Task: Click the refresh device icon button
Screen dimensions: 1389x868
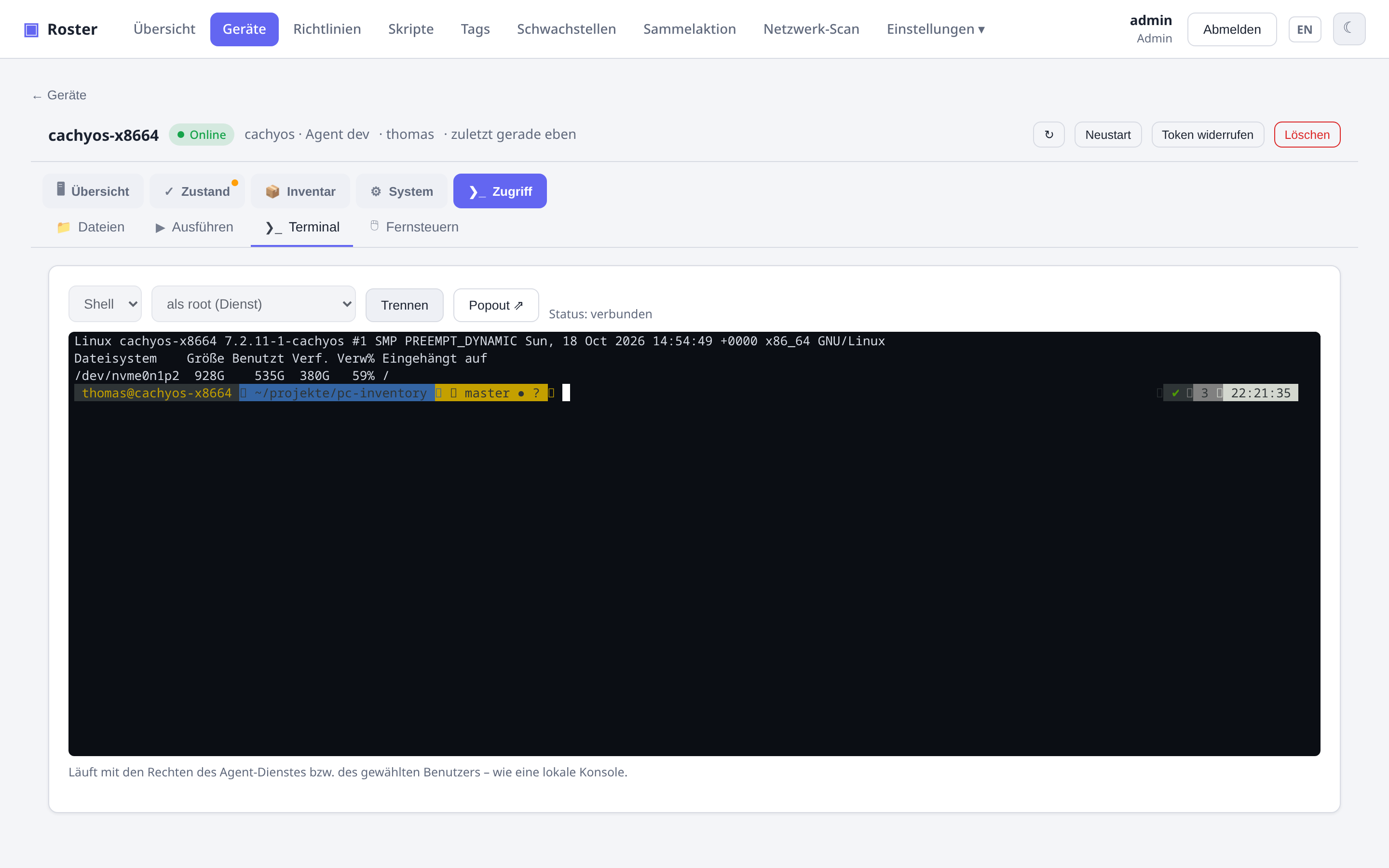Action: 1049,135
